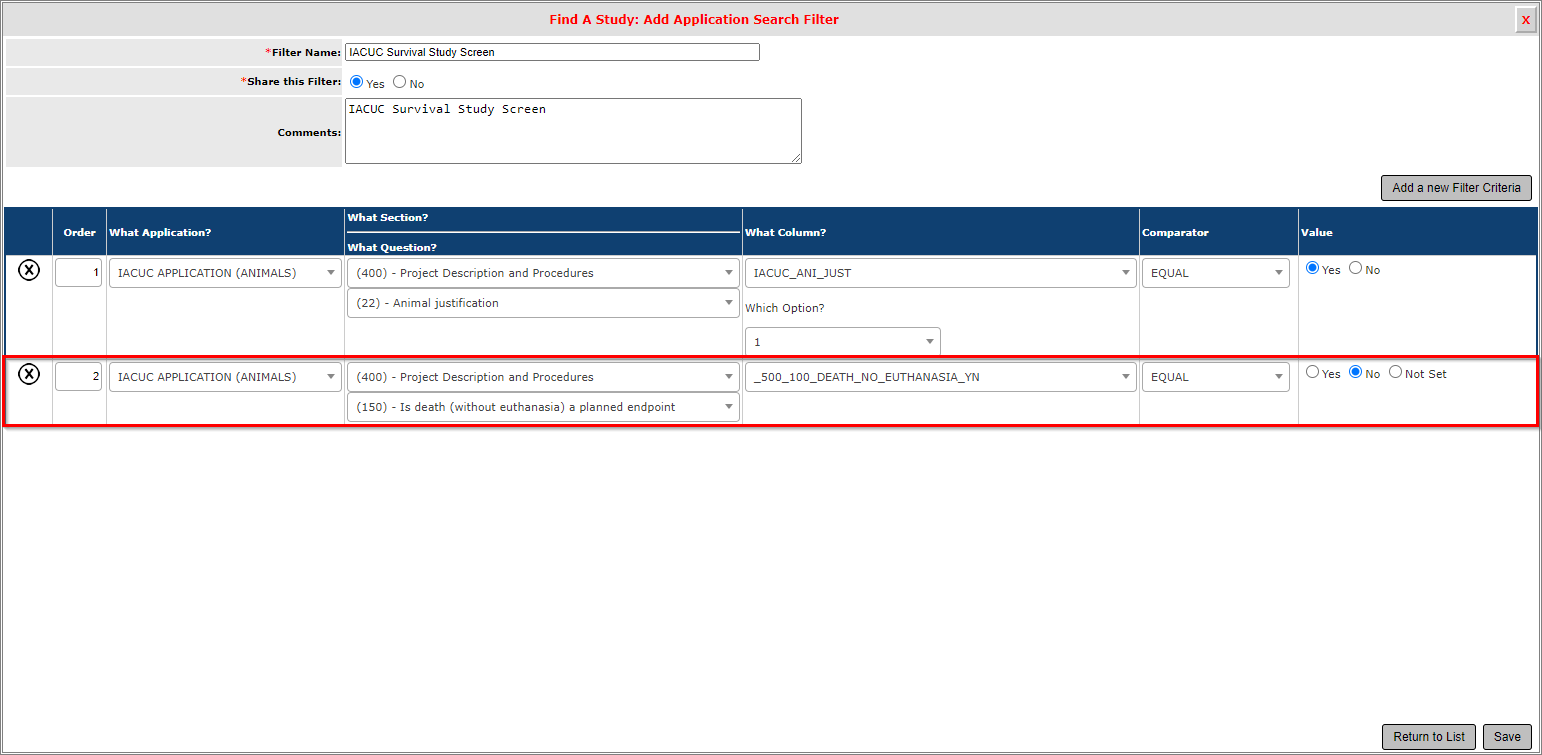Image resolution: width=1542 pixels, height=755 pixels.
Task: Open row 2 What Application dropdown
Action: pos(225,377)
